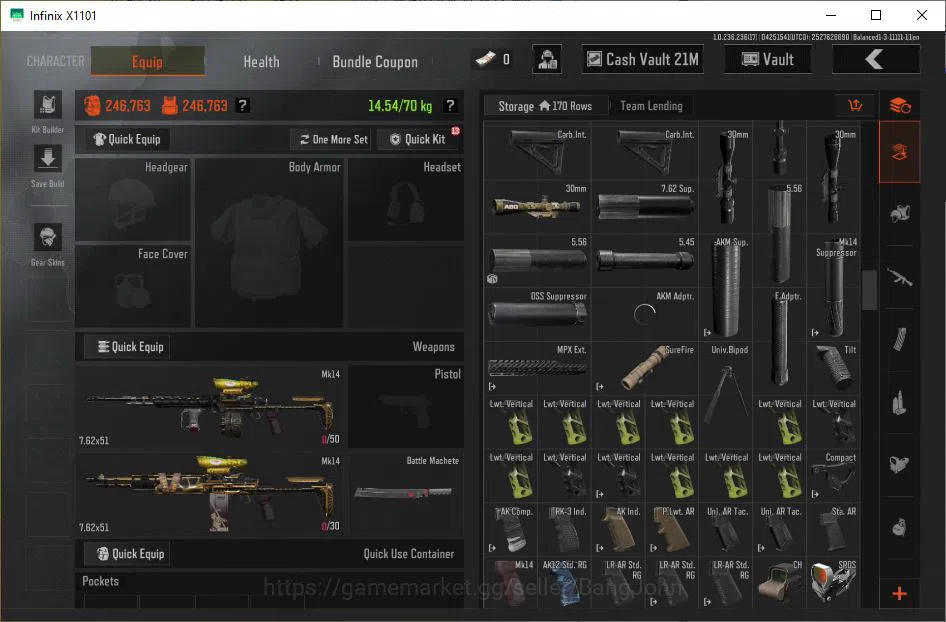Image resolution: width=946 pixels, height=622 pixels.
Task: Click the cash bills currency icon
Action: coord(486,59)
